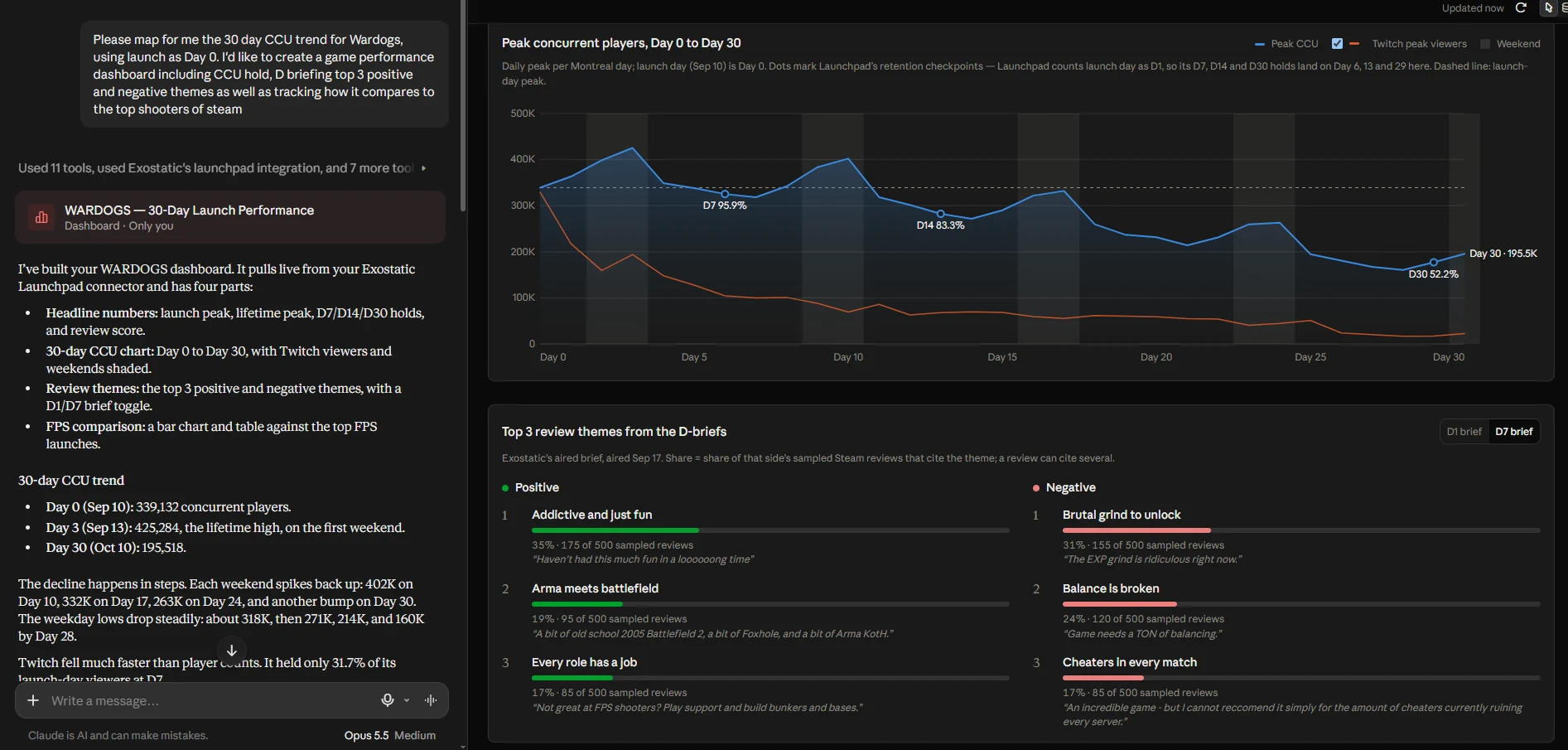Click the Every role has a job theme

click(x=584, y=662)
